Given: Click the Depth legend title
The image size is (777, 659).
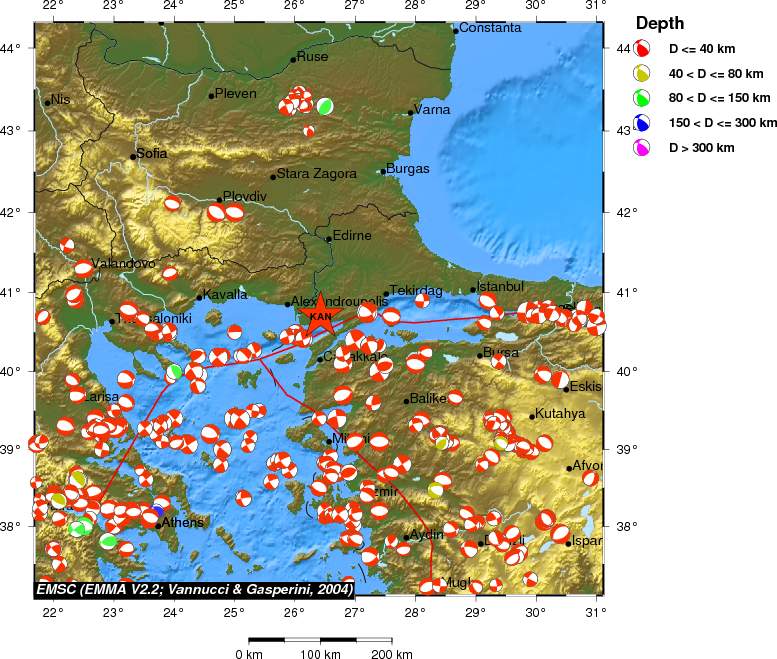Looking at the screenshot, I should (660, 23).
